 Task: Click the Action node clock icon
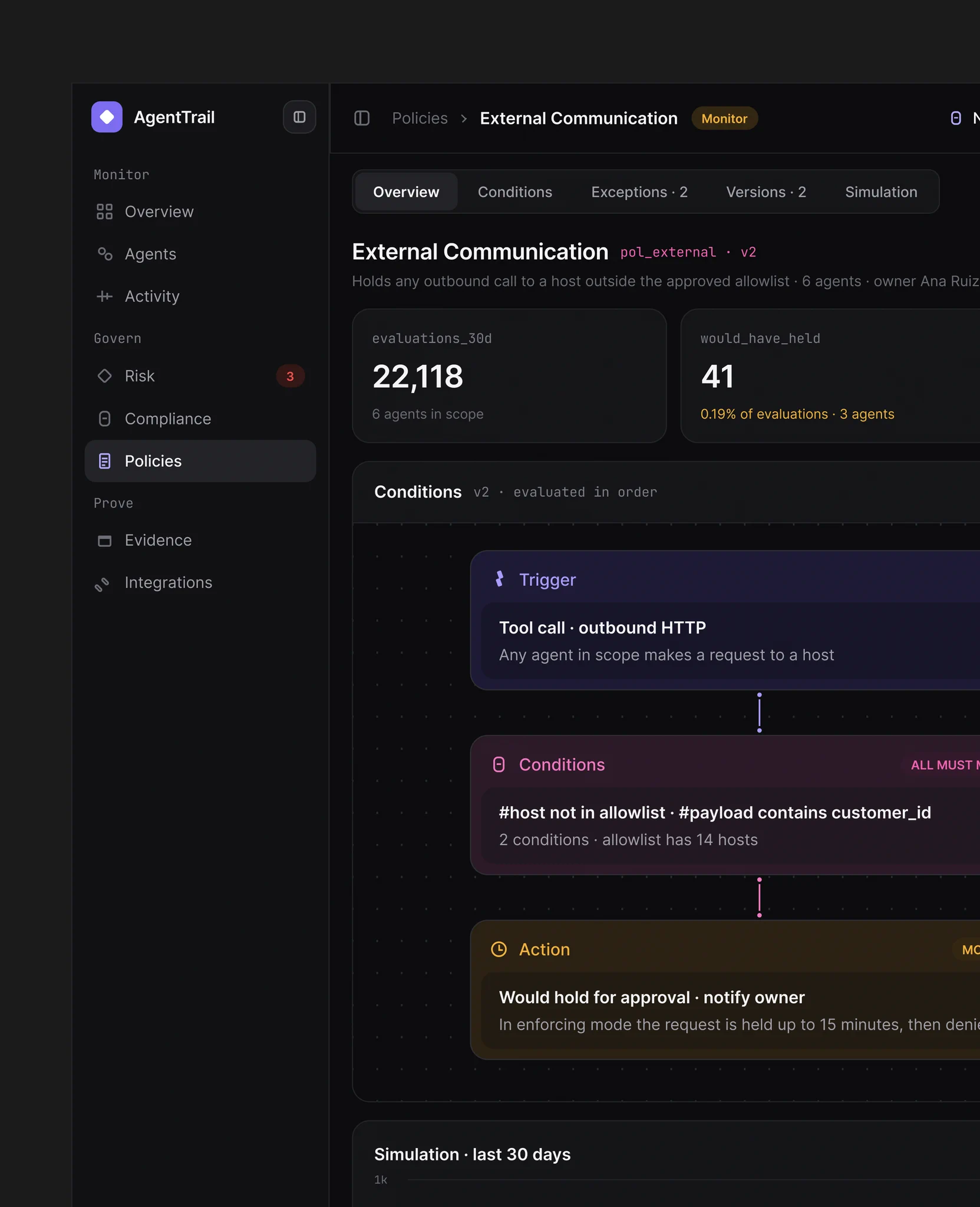coord(499,949)
